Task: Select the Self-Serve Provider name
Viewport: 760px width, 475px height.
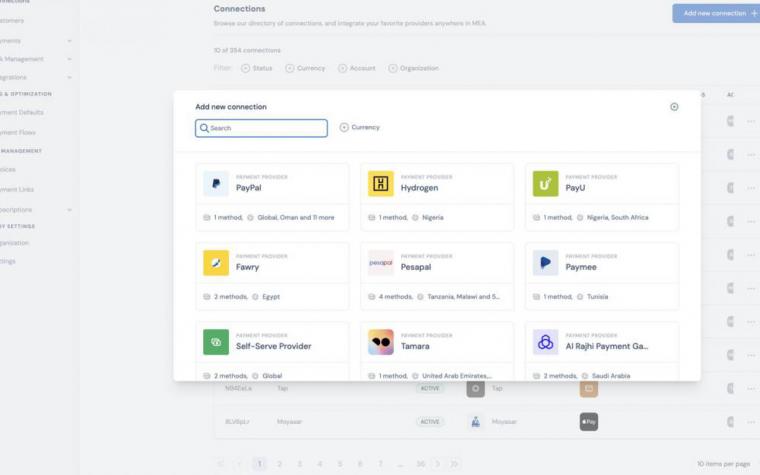Action: point(273,346)
